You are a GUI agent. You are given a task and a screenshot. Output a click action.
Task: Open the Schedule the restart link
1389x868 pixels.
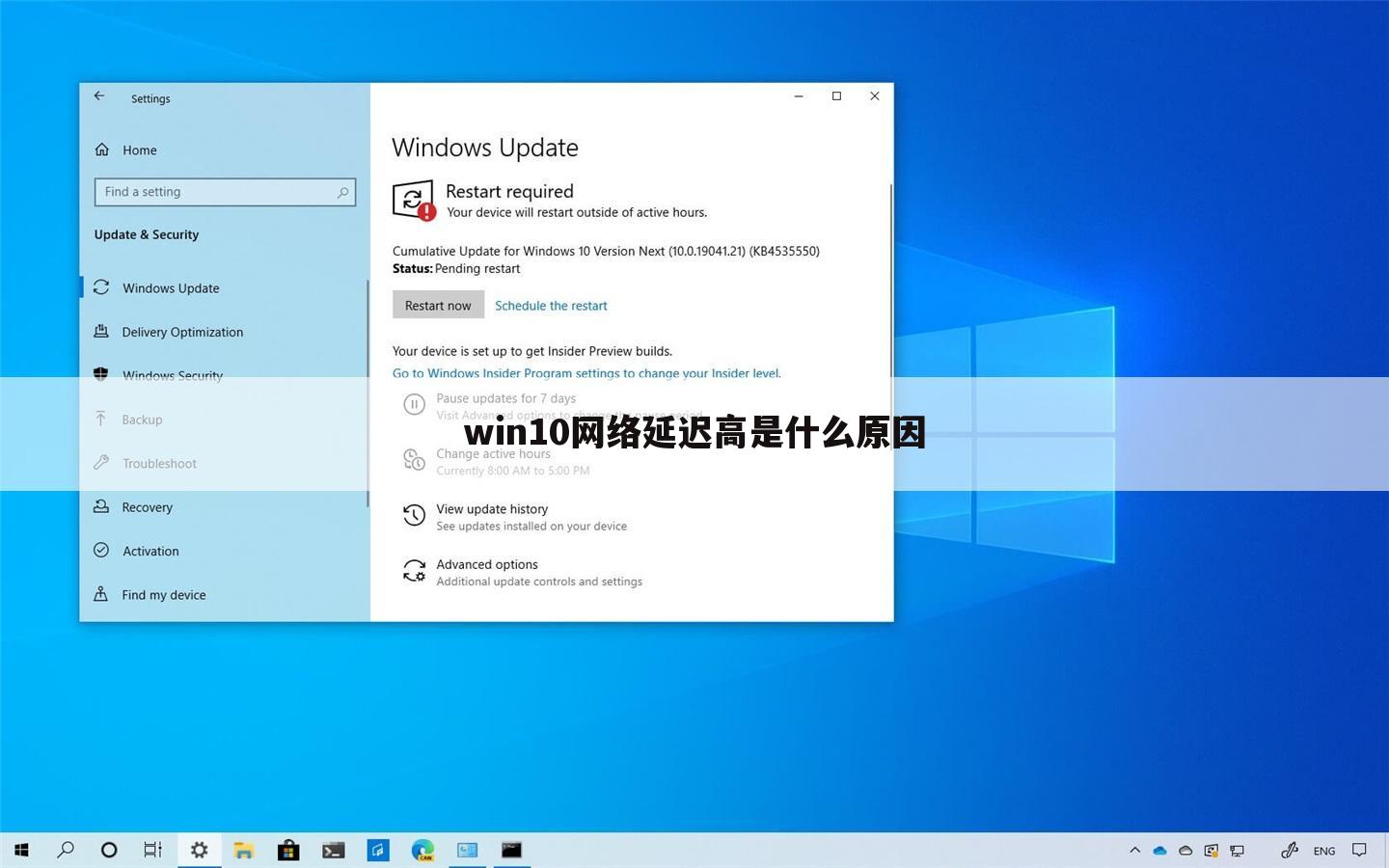[x=551, y=305]
